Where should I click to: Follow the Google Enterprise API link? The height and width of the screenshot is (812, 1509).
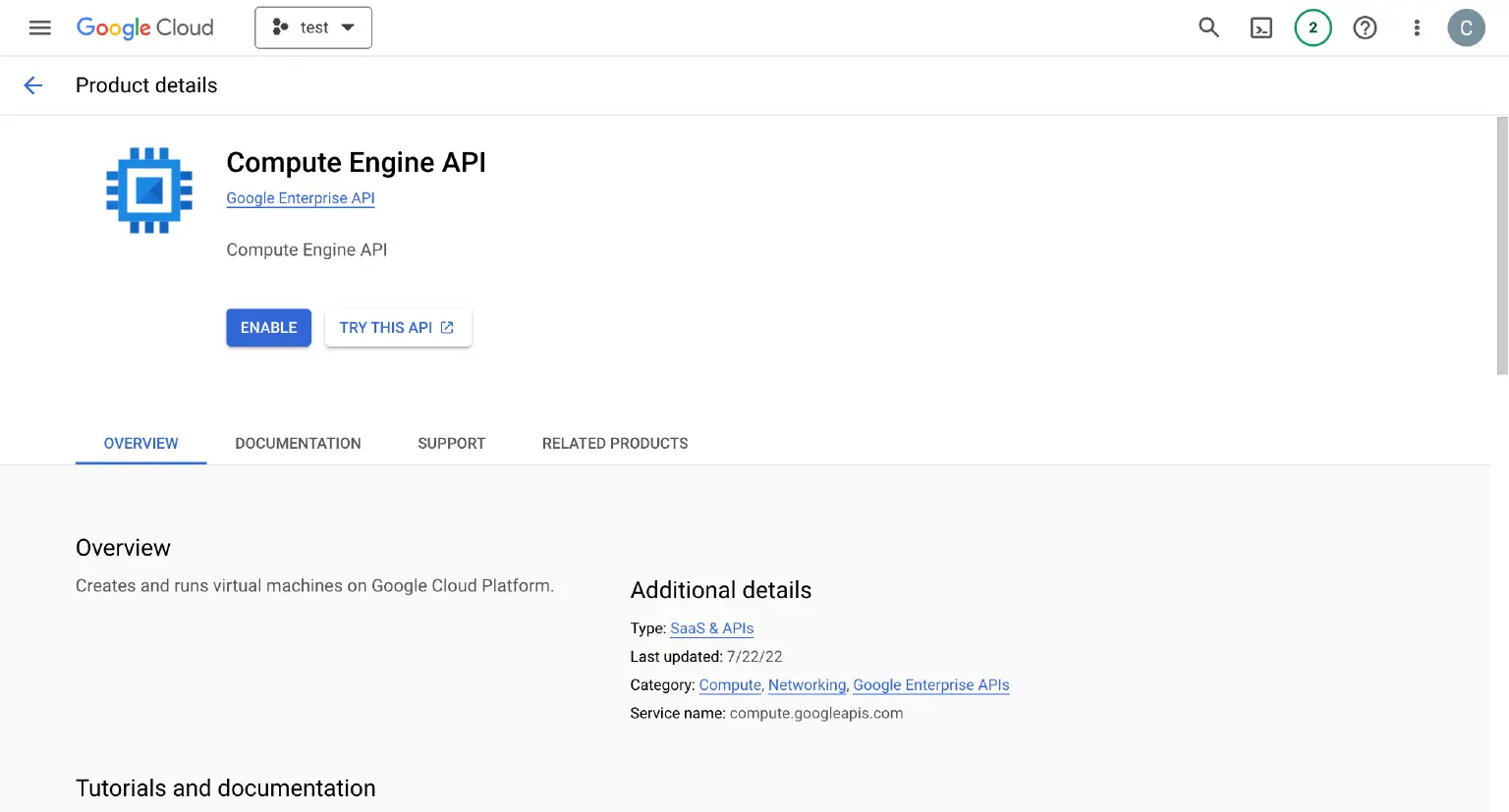point(301,198)
